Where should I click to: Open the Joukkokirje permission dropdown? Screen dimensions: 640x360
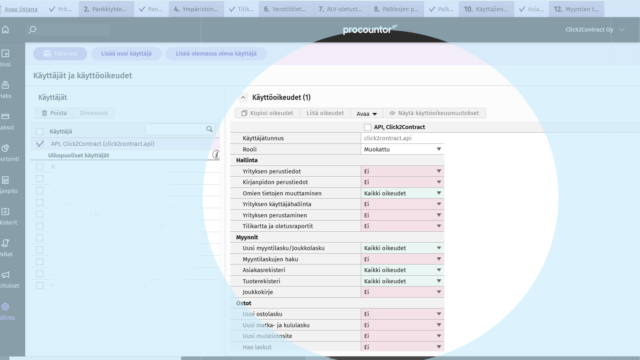pos(402,292)
